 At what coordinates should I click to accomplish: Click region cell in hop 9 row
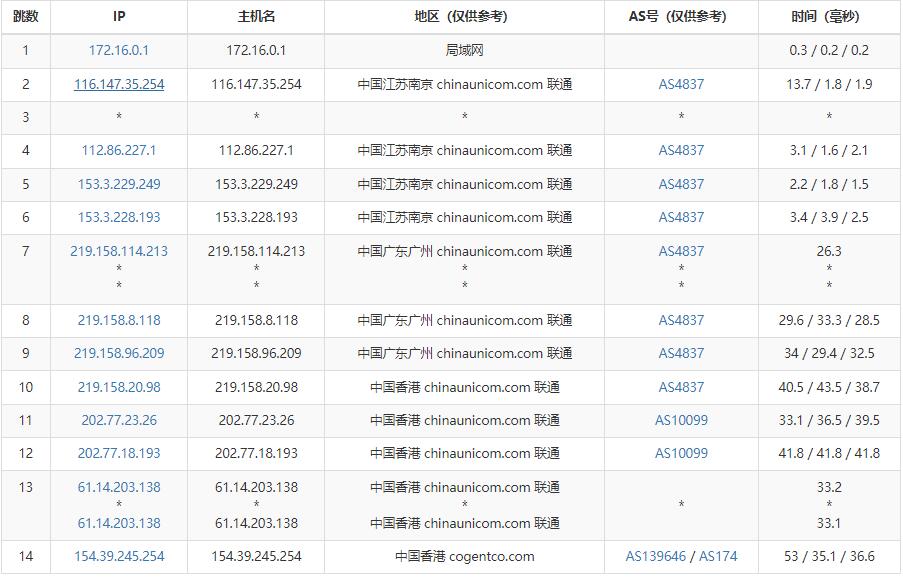point(464,353)
